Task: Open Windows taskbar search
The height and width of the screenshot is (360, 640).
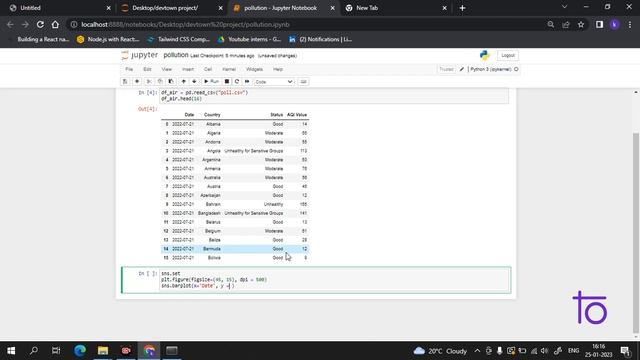Action: click(34, 351)
